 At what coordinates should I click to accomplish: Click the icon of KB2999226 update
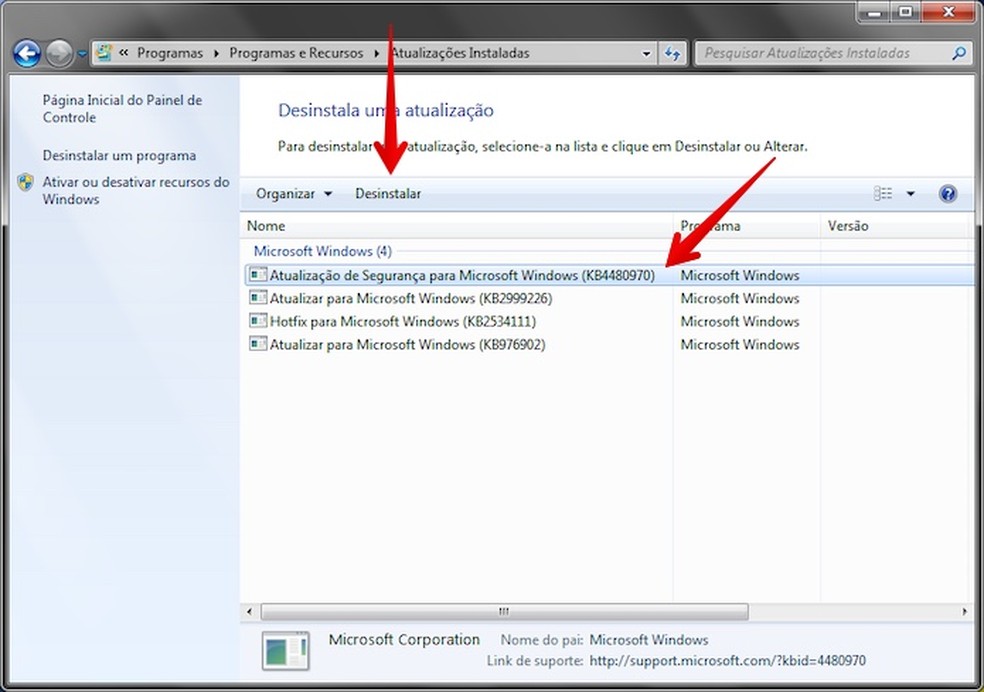tap(258, 297)
